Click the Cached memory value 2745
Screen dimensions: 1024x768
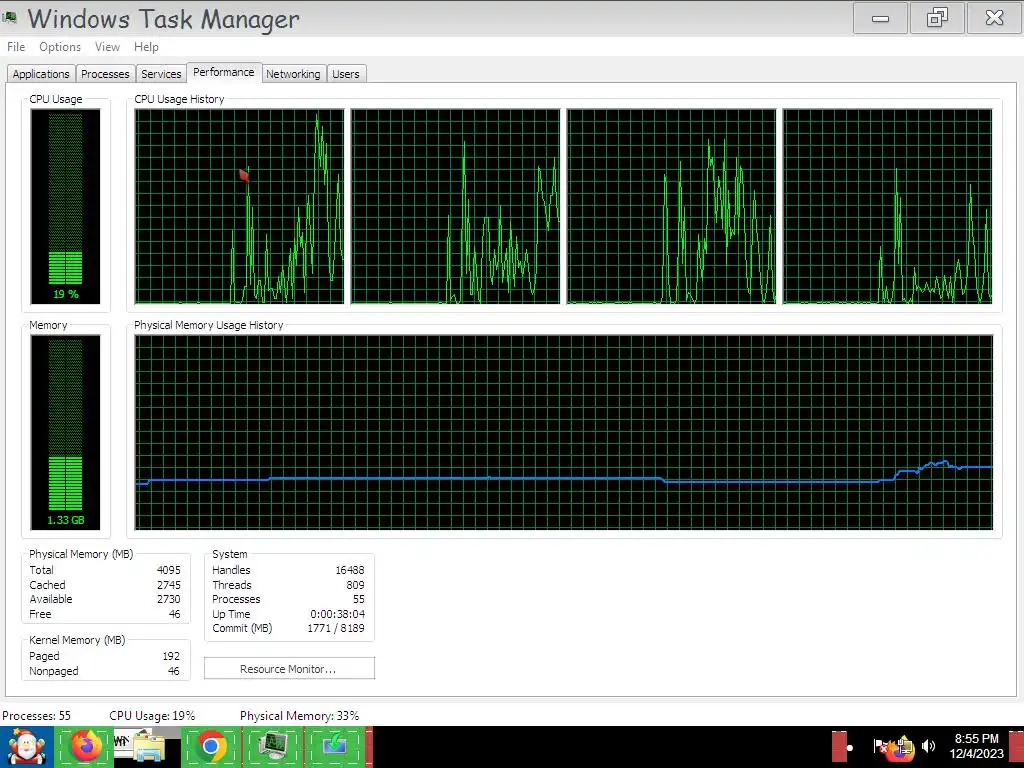coord(168,585)
